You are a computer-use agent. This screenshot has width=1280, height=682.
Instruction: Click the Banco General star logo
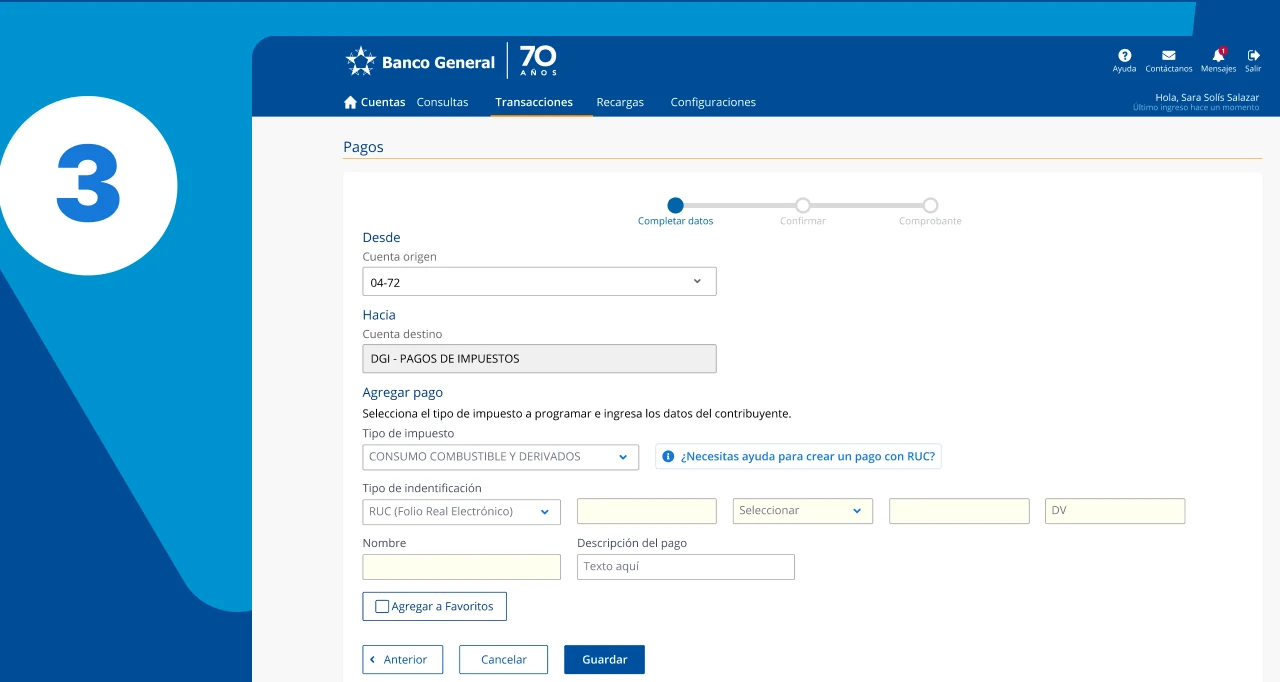[x=360, y=62]
